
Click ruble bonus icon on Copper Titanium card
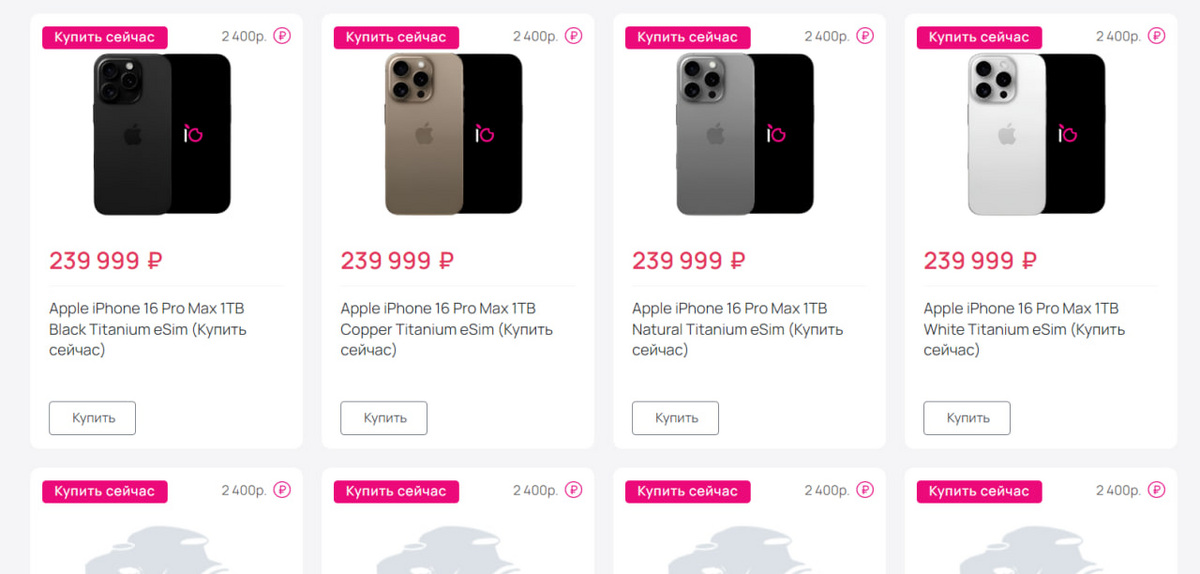(573, 36)
